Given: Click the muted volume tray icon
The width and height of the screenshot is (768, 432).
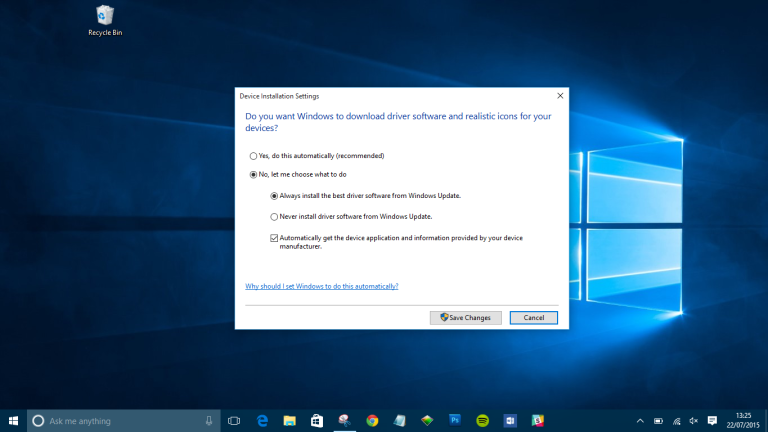Looking at the screenshot, I should [x=694, y=421].
